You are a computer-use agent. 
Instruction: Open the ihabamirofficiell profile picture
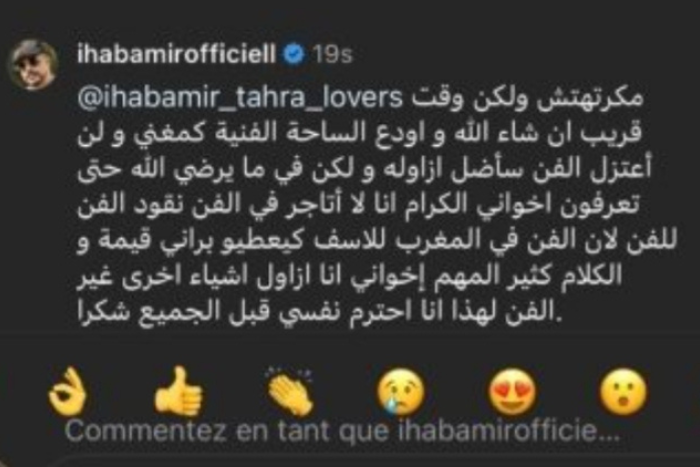pyautogui.click(x=34, y=63)
